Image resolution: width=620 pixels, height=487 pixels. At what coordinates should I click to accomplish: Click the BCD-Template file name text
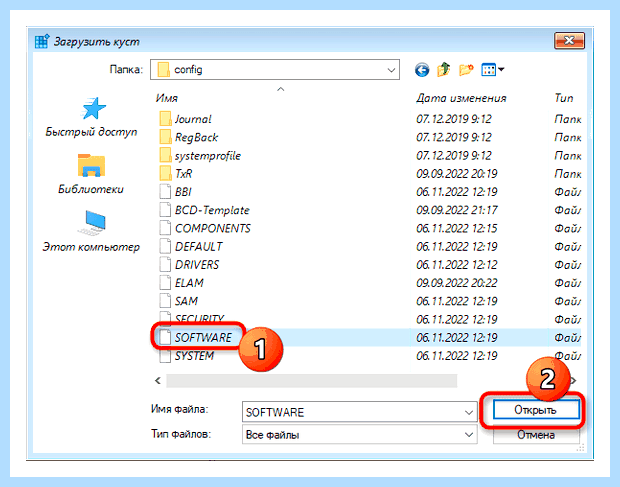[212, 210]
